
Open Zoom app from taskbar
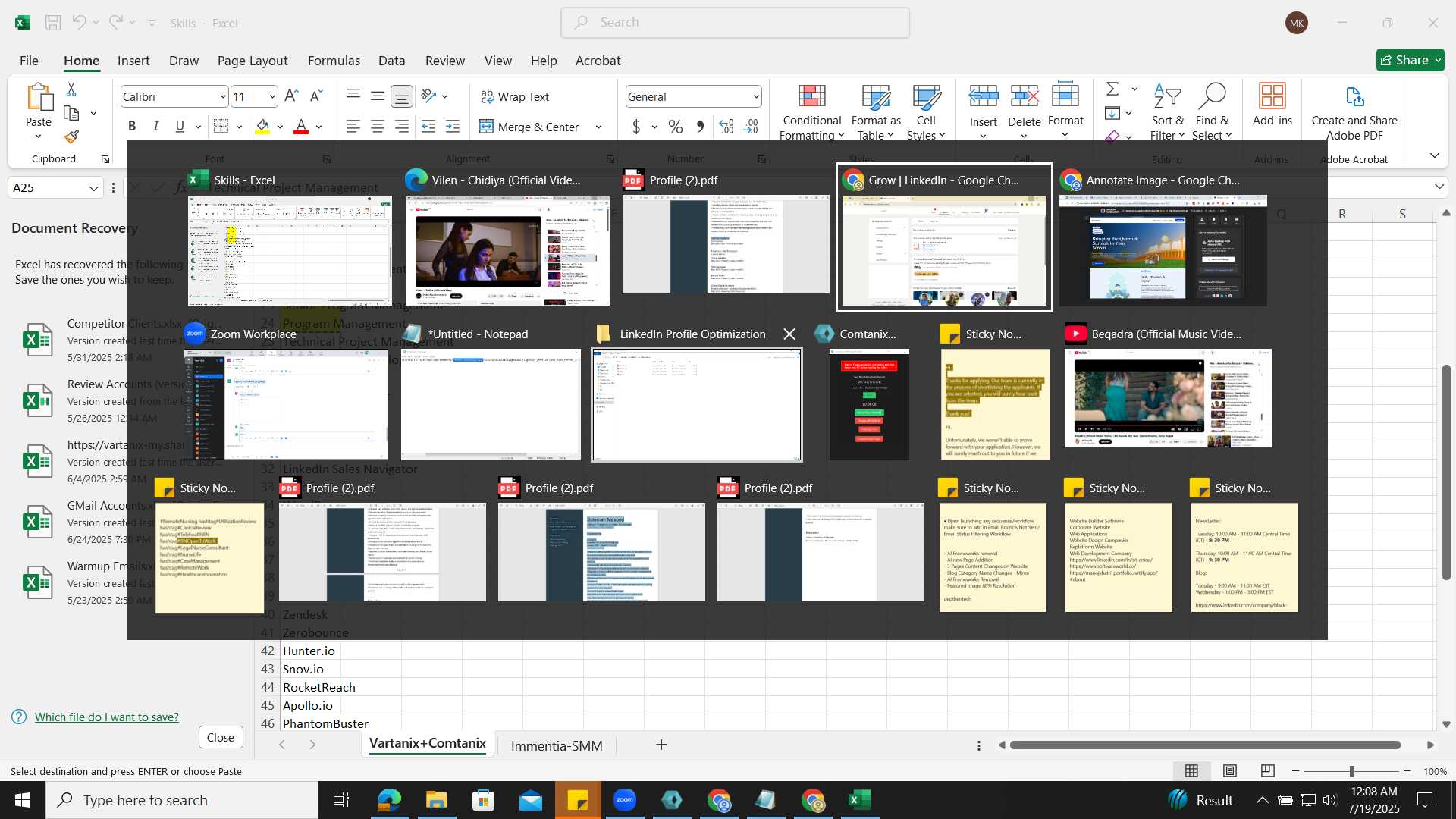coord(625,800)
